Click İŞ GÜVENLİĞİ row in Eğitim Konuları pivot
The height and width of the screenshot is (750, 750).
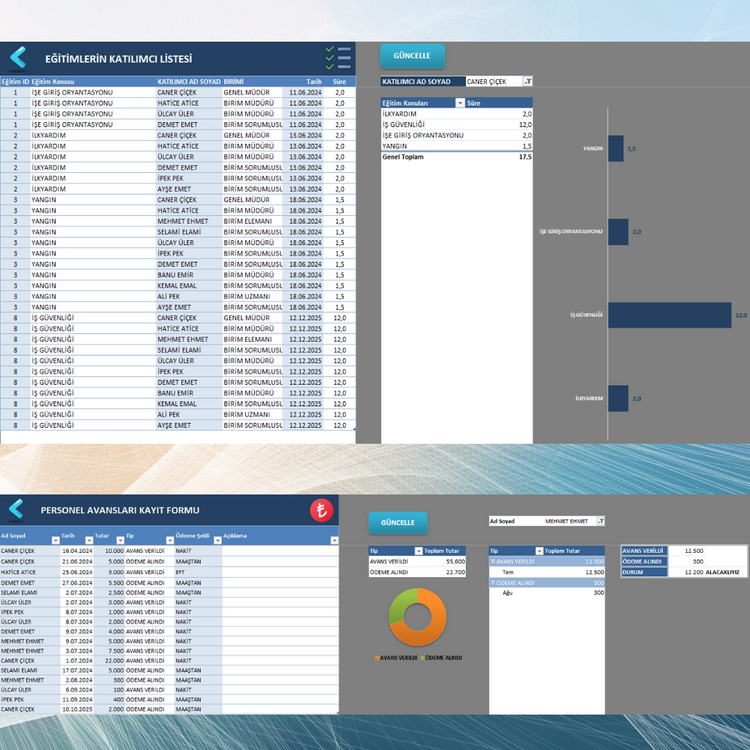[456, 124]
